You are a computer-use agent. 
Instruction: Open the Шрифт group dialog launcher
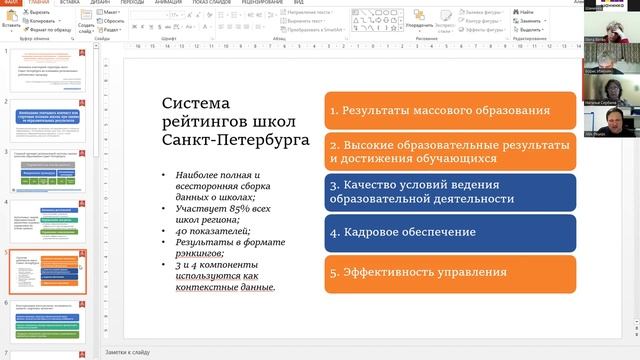[212, 39]
